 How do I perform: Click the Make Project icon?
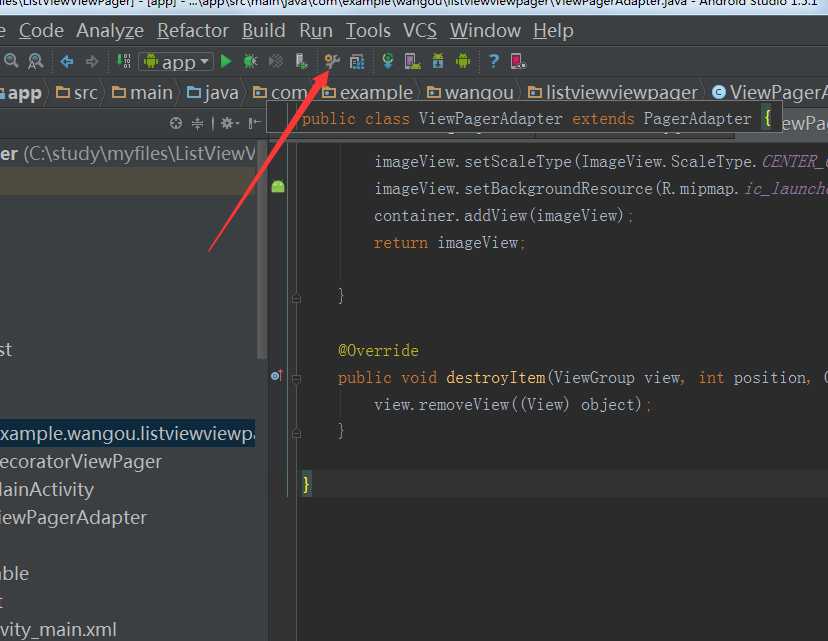124,61
